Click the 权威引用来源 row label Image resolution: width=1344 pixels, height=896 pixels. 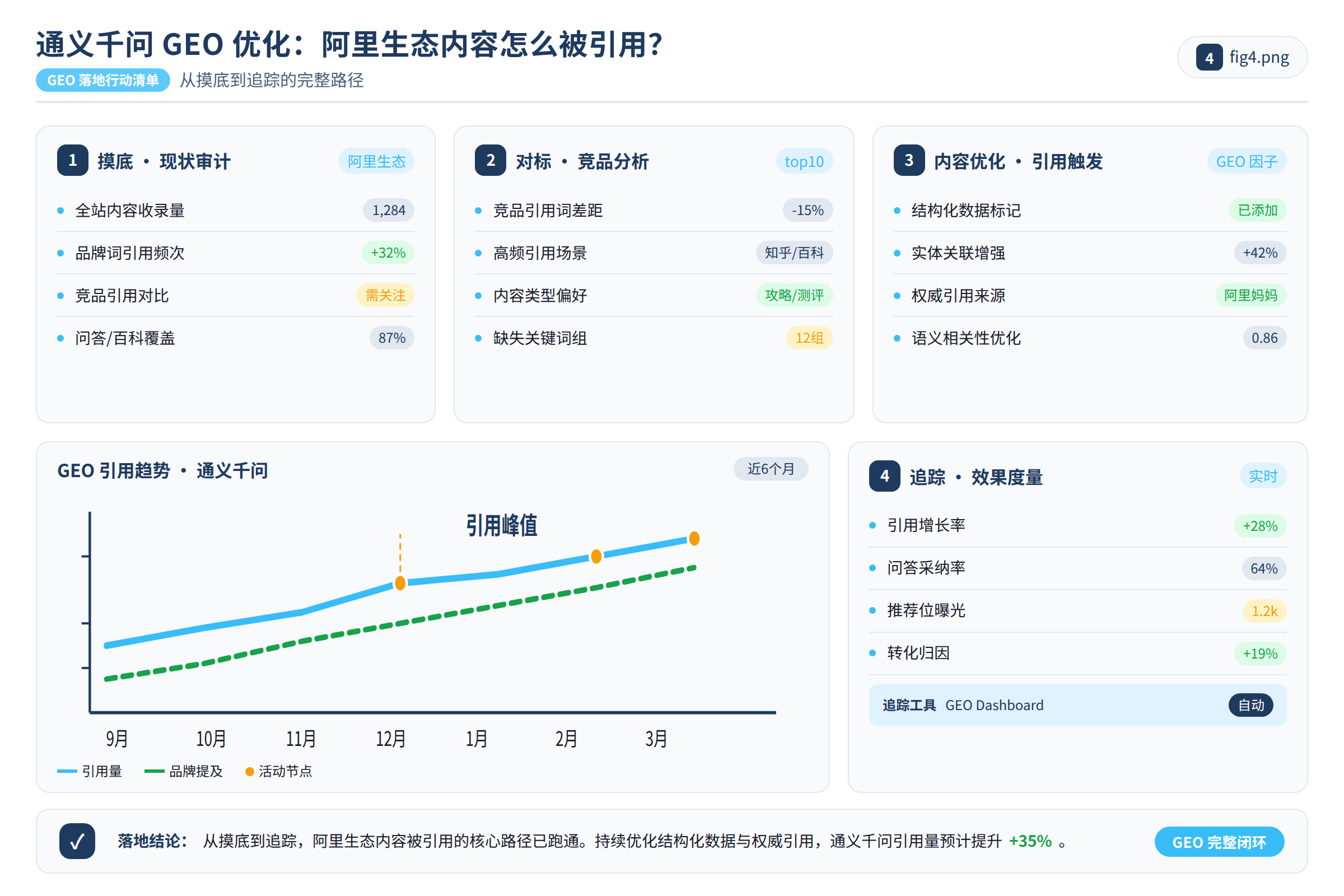[x=958, y=296]
